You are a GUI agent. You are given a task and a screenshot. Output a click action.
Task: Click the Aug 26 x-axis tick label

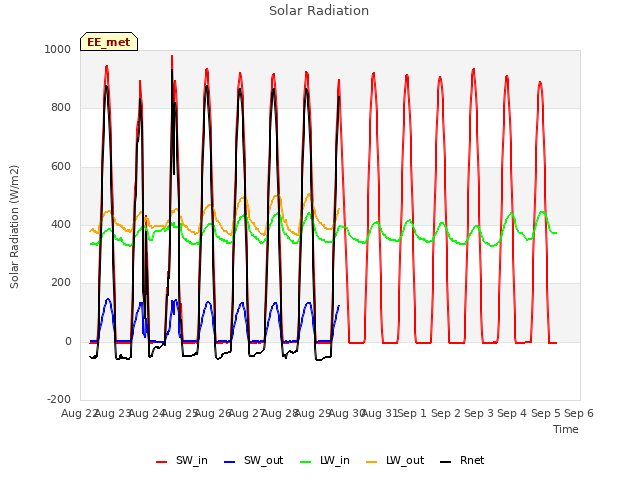tap(213, 413)
